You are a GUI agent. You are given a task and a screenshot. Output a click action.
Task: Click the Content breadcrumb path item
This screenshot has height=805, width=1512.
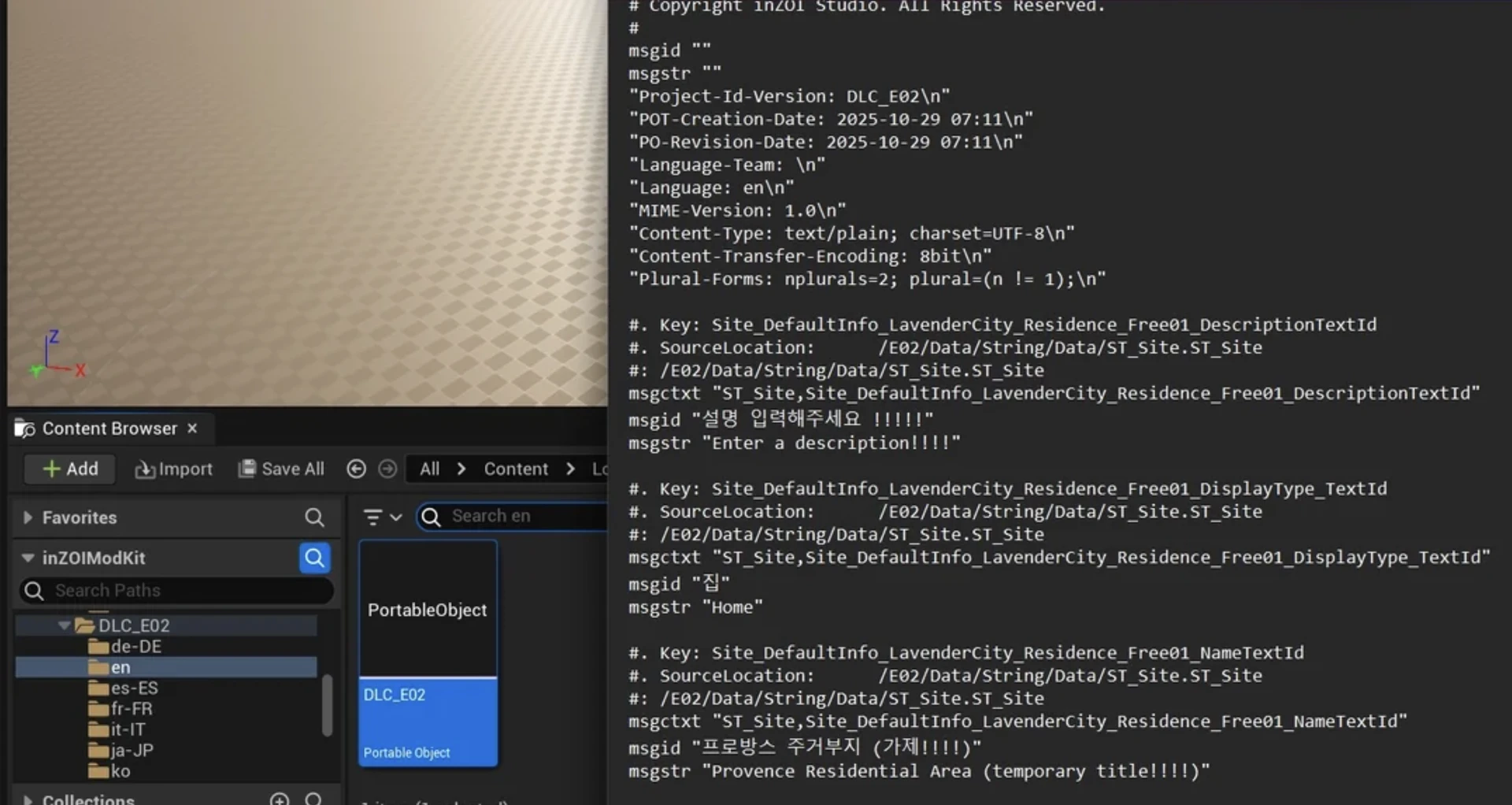click(516, 469)
